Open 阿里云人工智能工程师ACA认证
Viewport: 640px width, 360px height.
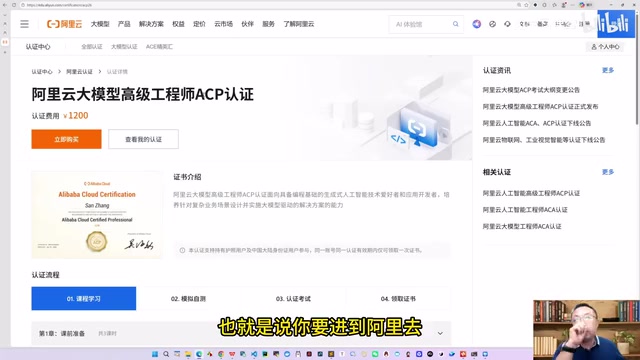[x=525, y=210]
